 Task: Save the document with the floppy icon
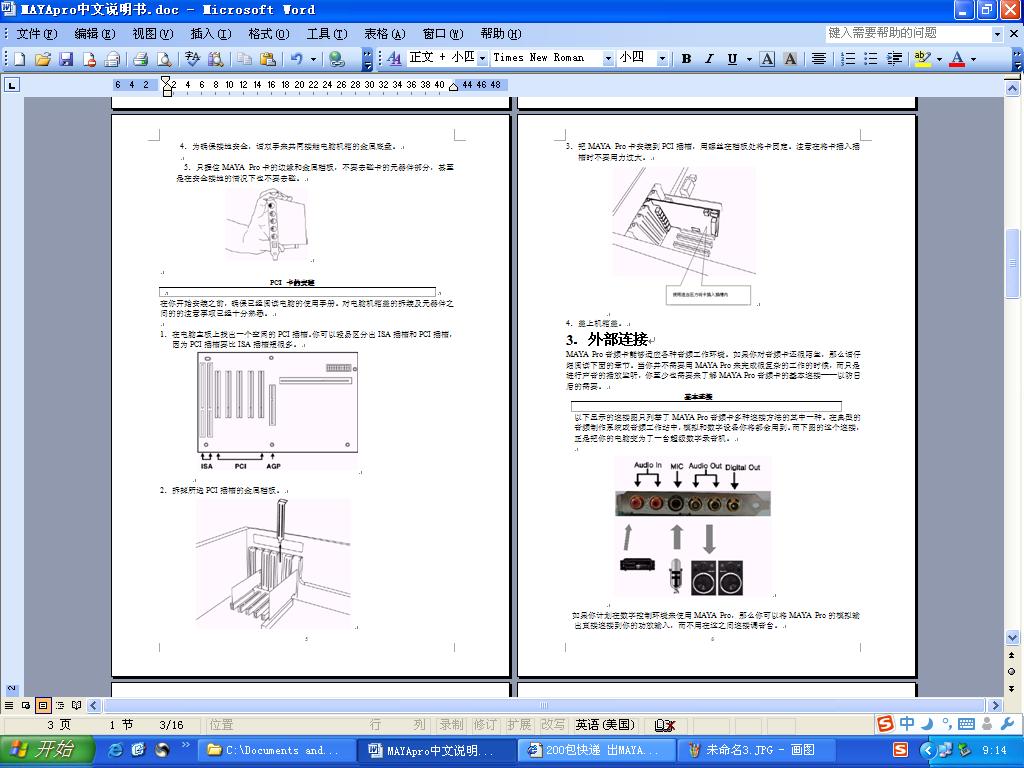[x=66, y=59]
